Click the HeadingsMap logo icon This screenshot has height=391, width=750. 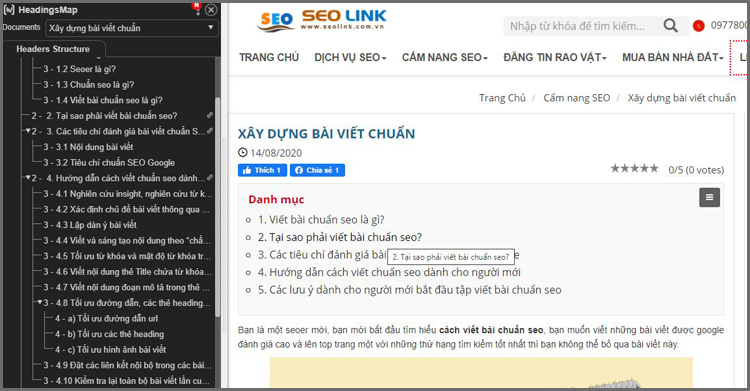[x=9, y=10]
